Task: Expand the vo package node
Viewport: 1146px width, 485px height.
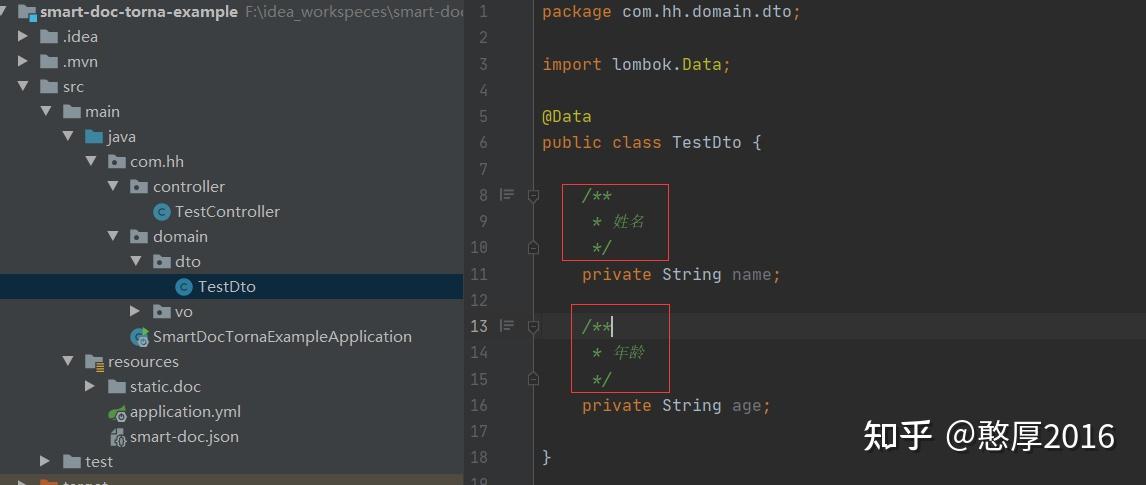Action: click(x=135, y=312)
